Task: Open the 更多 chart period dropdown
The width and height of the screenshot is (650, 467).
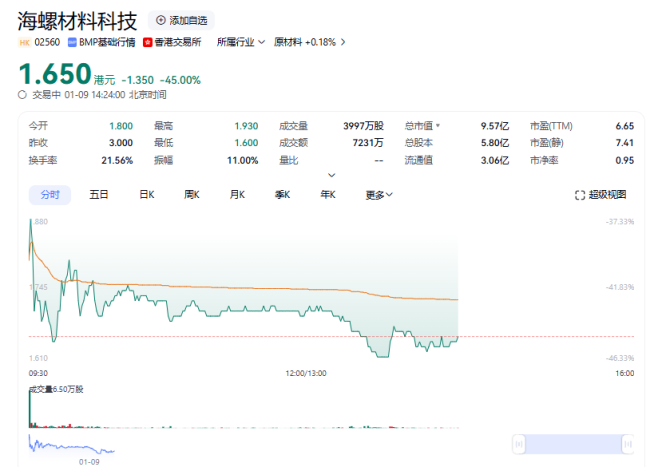Action: click(x=379, y=195)
